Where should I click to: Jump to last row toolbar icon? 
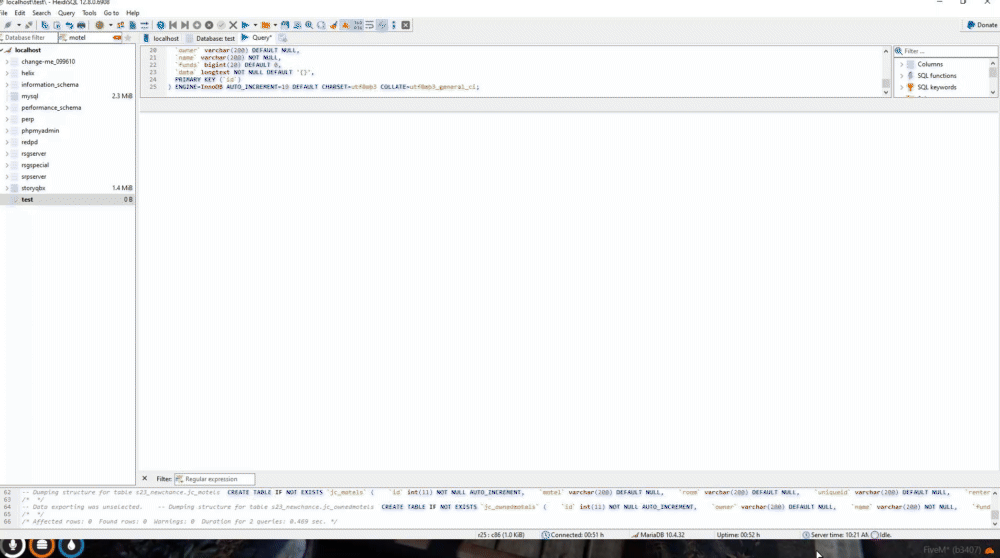coord(185,25)
